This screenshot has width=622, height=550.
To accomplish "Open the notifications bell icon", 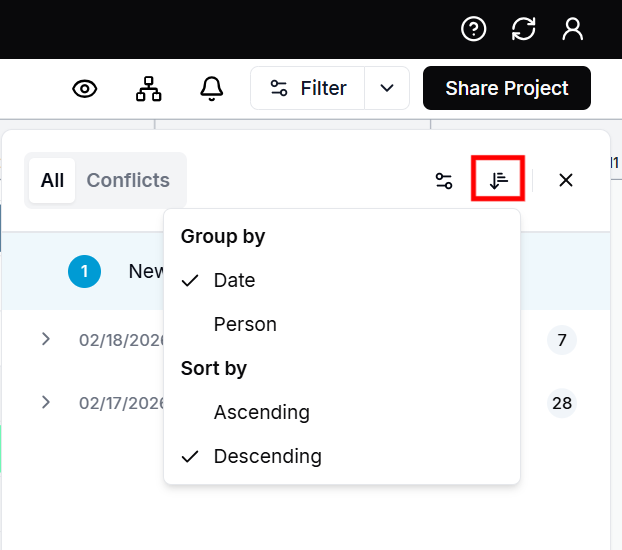I will point(211,89).
